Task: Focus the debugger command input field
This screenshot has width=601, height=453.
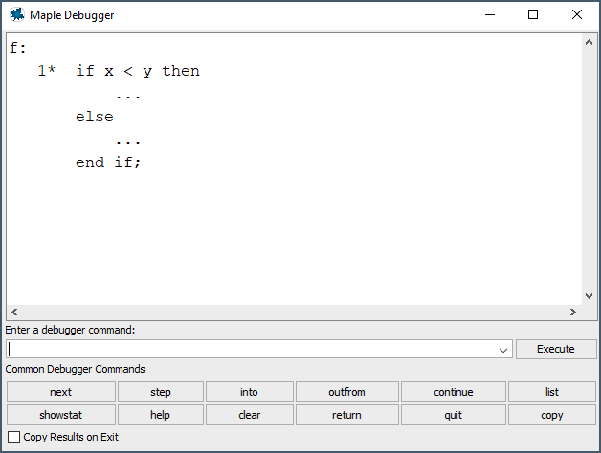Action: tap(250, 349)
